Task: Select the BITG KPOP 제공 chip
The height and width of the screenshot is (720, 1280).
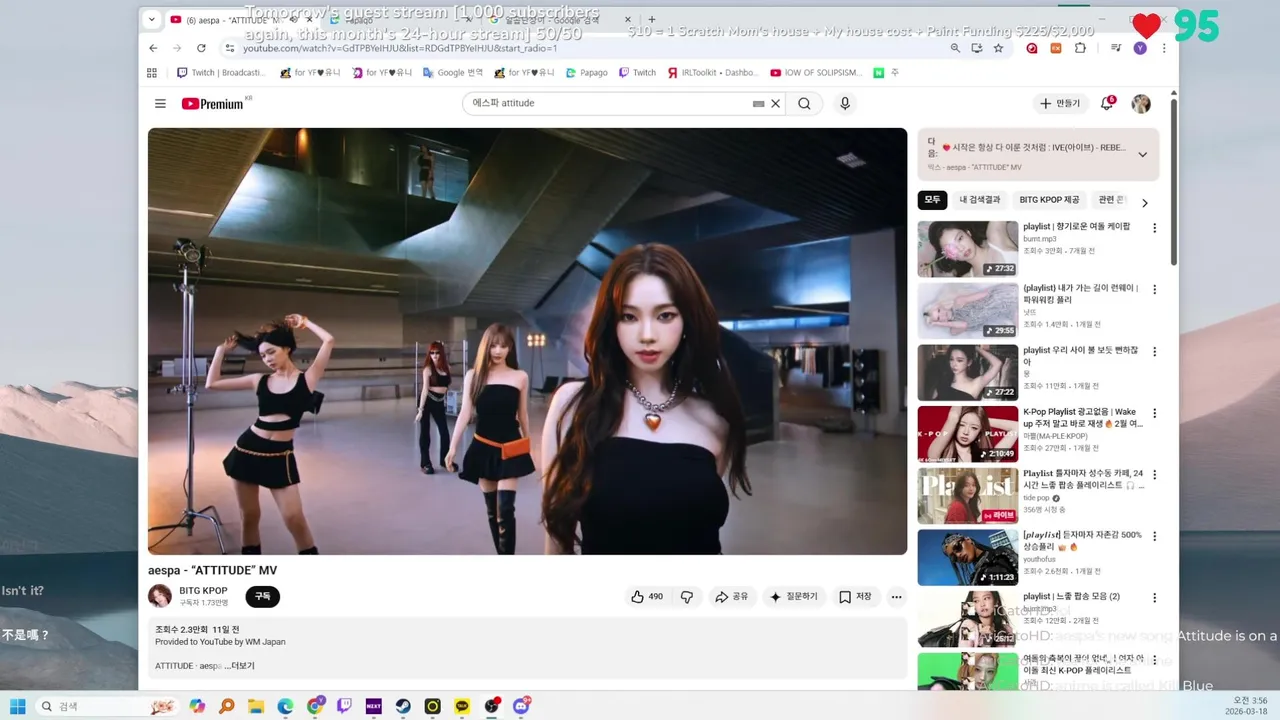Action: 1049,200
